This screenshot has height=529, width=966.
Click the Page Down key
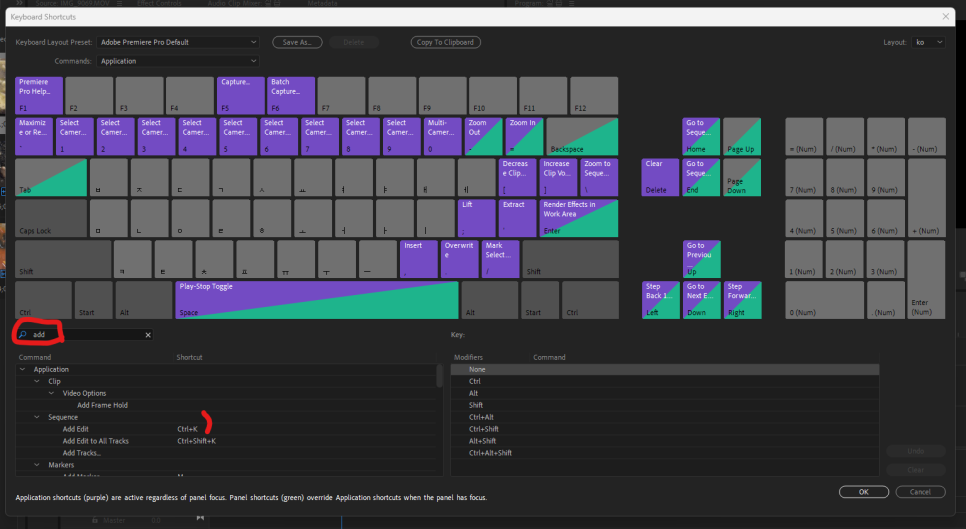pyautogui.click(x=742, y=177)
